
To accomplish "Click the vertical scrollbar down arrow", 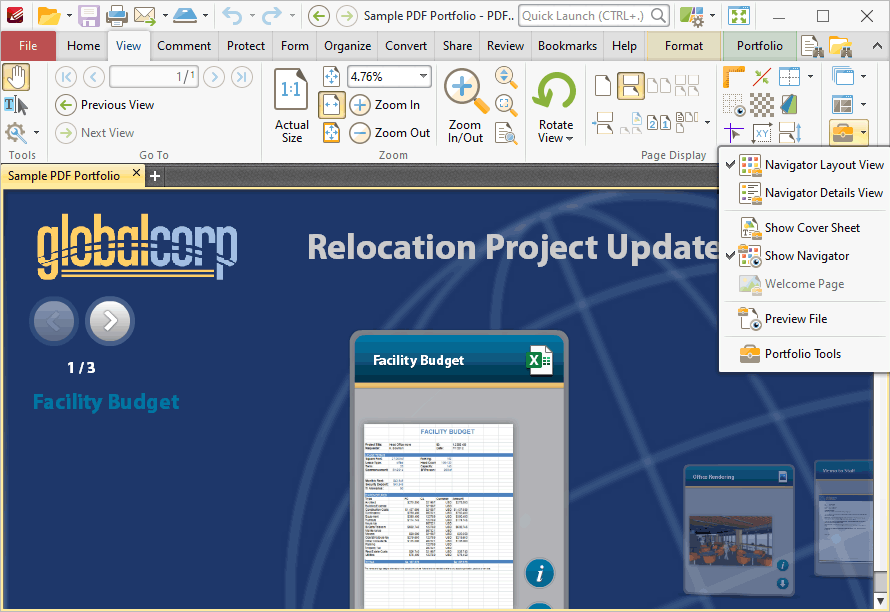I will [x=880, y=600].
